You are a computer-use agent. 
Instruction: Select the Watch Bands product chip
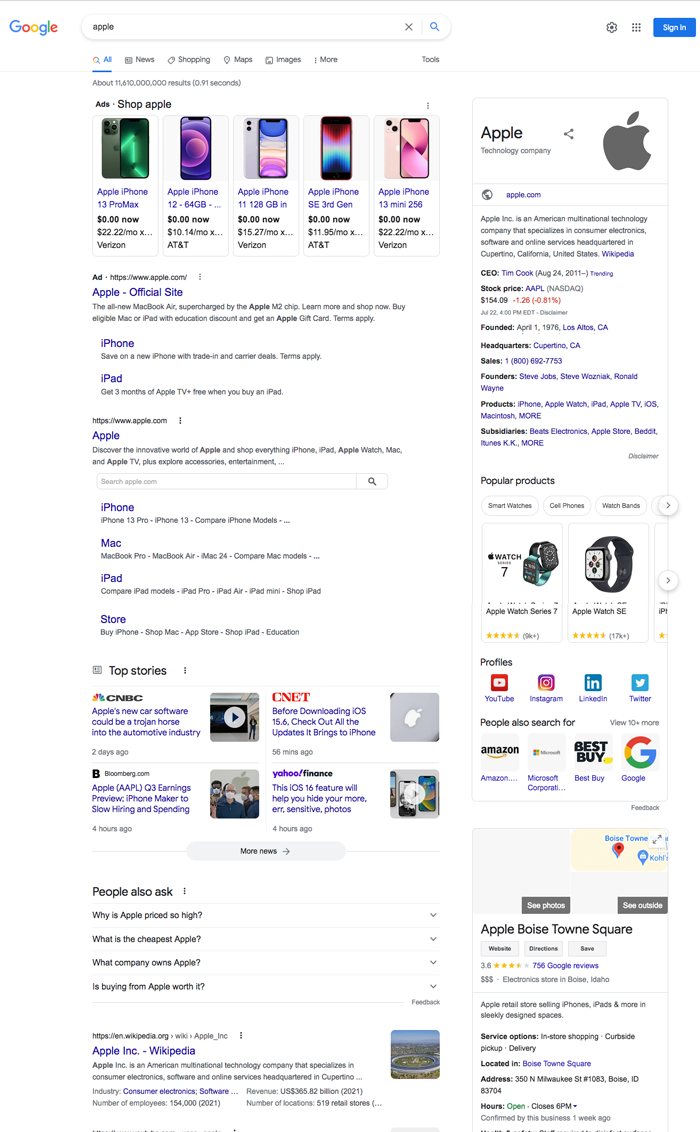[x=621, y=506]
